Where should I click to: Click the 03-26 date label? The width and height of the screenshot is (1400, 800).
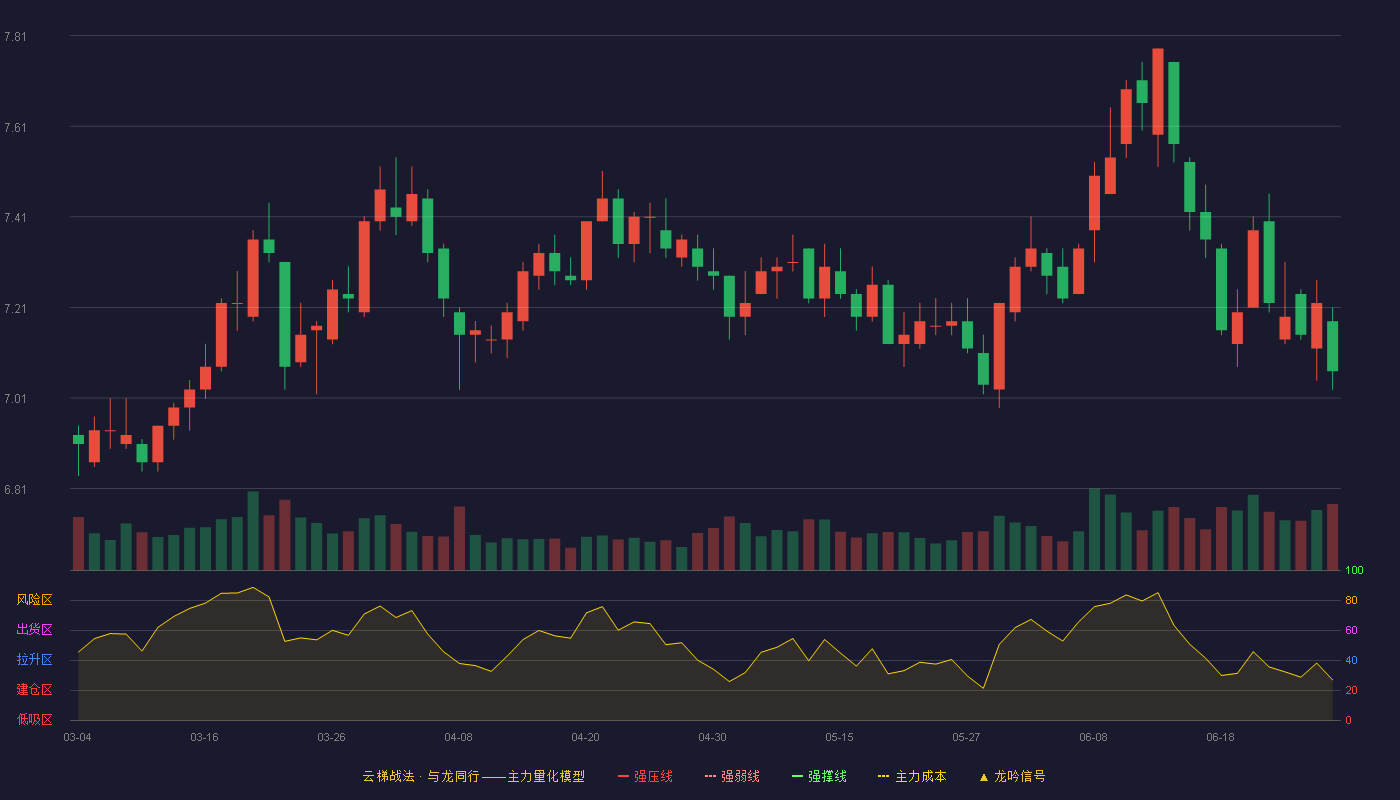click(331, 737)
